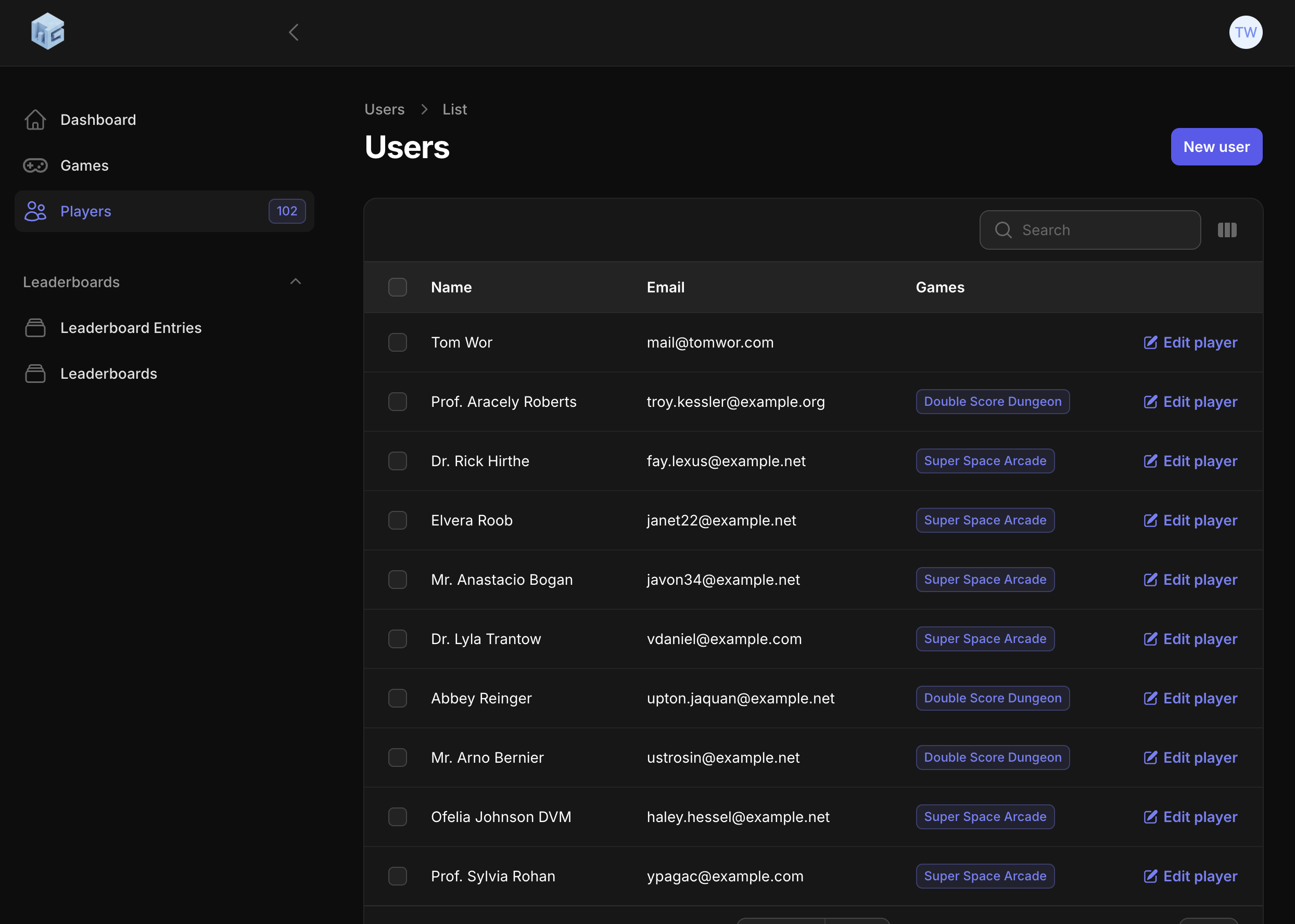Screen dimensions: 1295x924
Task: Open the Leaderboards menu item
Action: pyautogui.click(x=108, y=374)
